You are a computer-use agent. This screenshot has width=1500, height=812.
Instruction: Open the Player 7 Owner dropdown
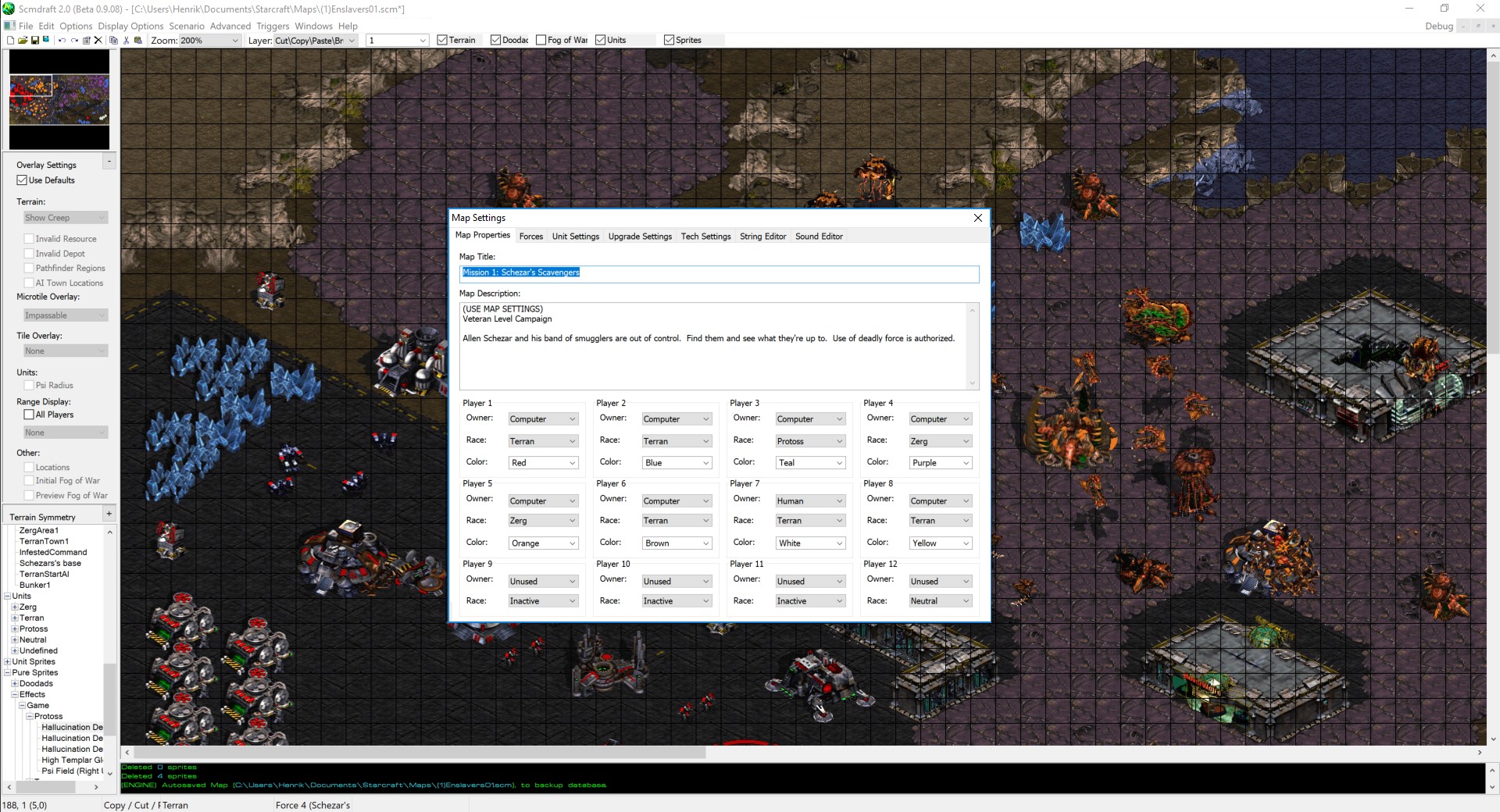coord(810,501)
